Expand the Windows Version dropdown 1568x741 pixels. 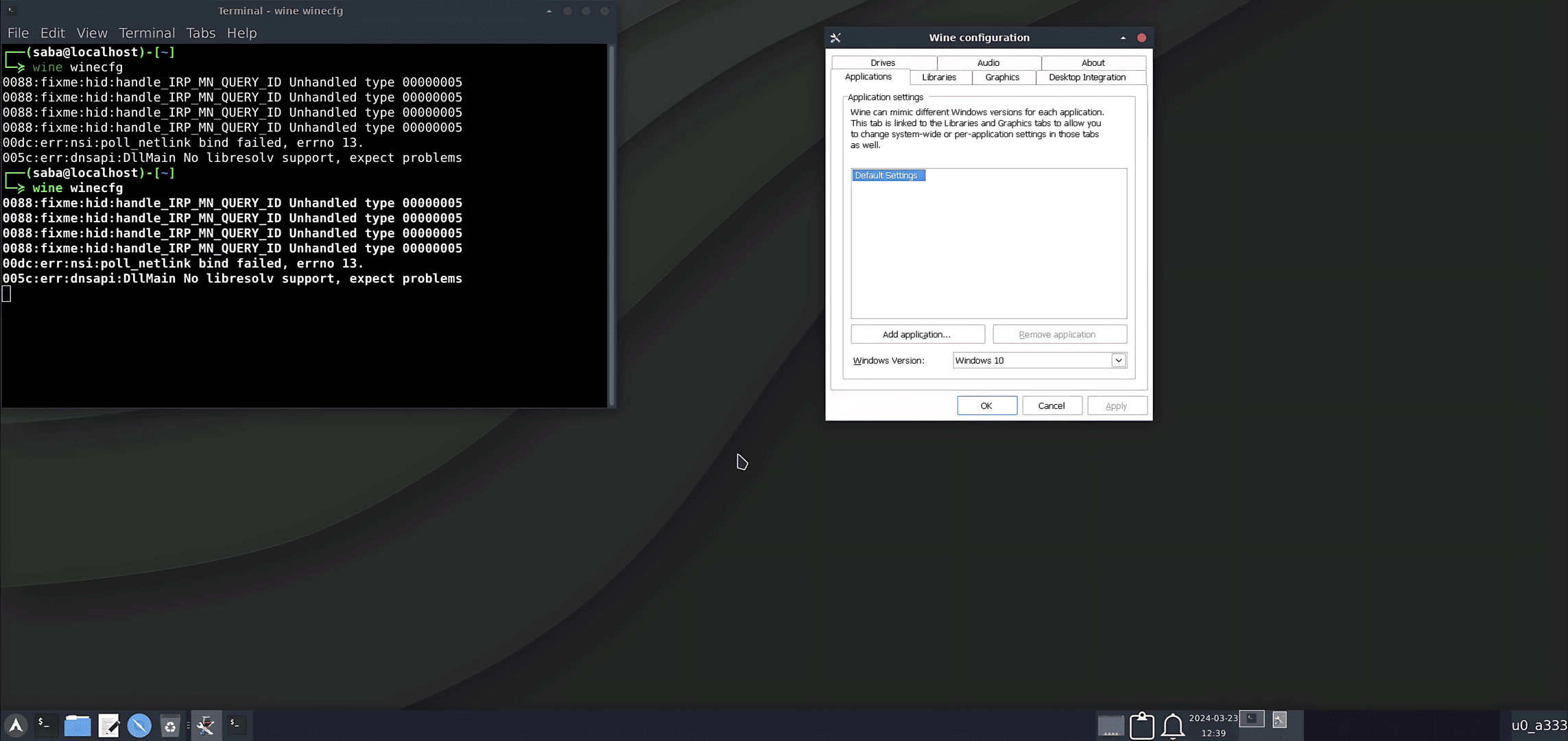point(1118,360)
